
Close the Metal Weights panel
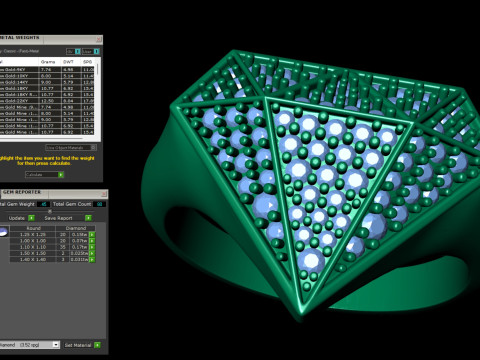pos(98,40)
